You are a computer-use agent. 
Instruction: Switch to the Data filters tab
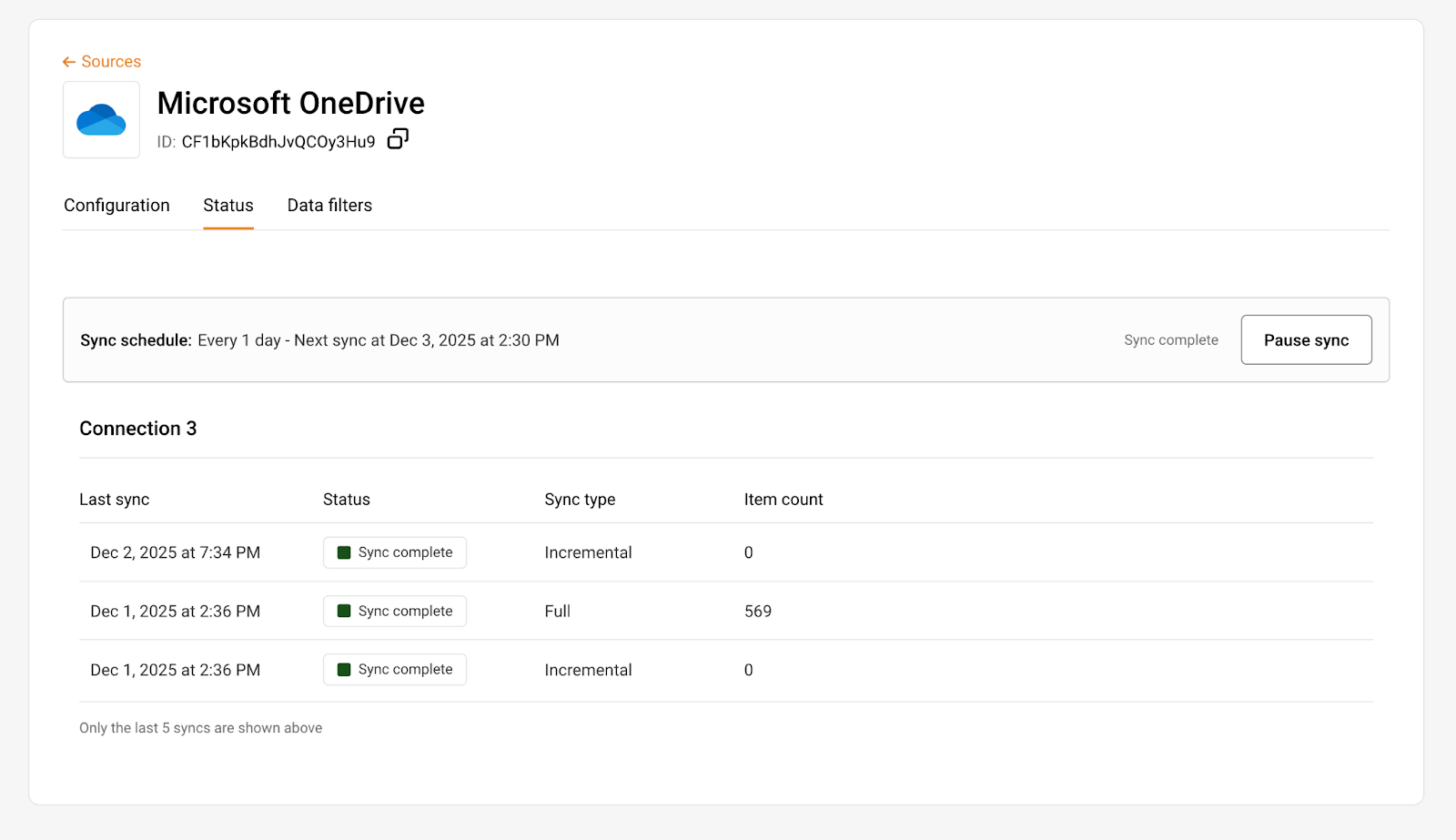pos(329,206)
